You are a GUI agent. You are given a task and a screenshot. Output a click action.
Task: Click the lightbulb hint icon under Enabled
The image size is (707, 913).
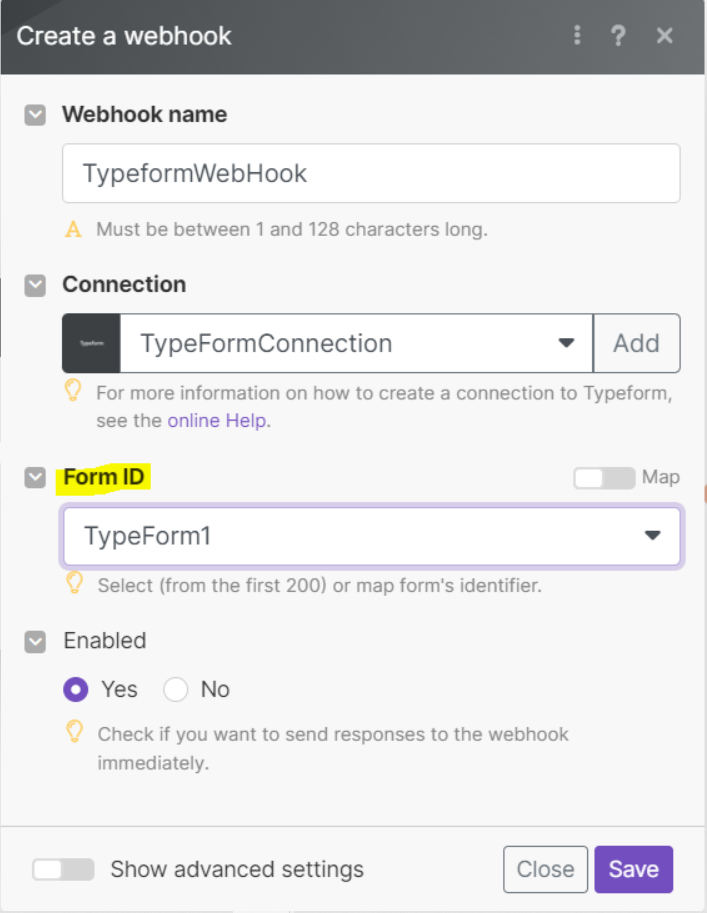[75, 731]
